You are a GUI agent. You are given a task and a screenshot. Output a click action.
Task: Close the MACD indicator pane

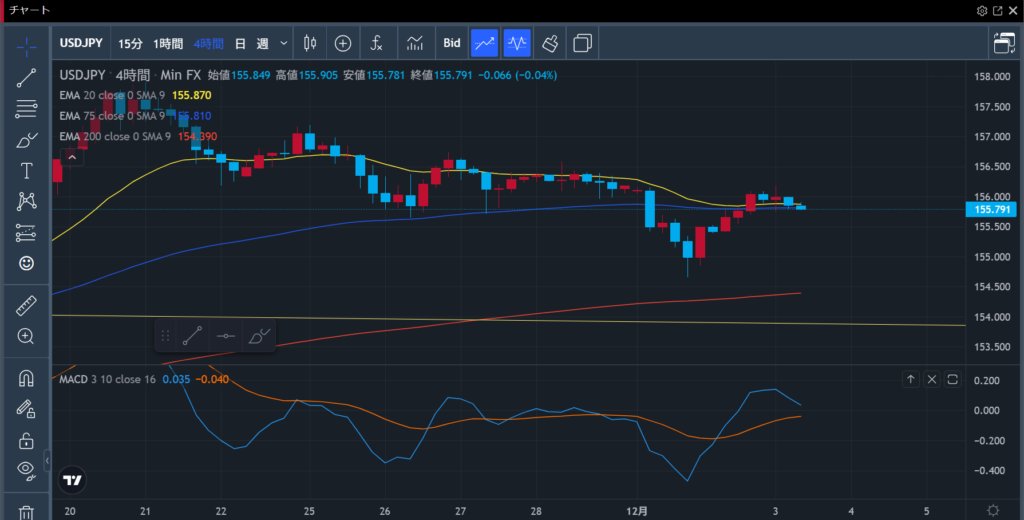click(x=932, y=380)
